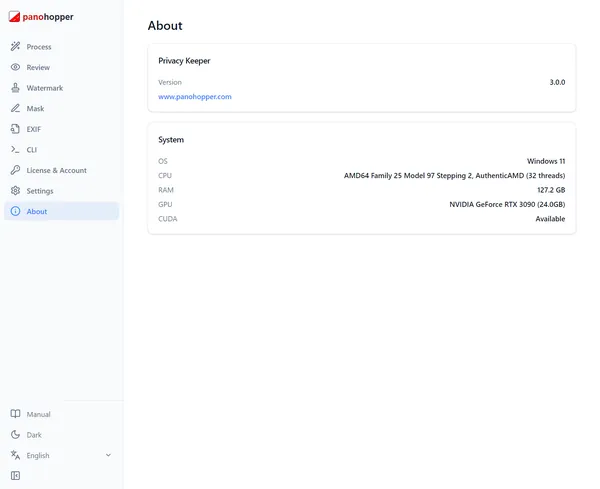This screenshot has height=489, width=600.
Task: Click the EXIF file icon
Action: (15, 129)
